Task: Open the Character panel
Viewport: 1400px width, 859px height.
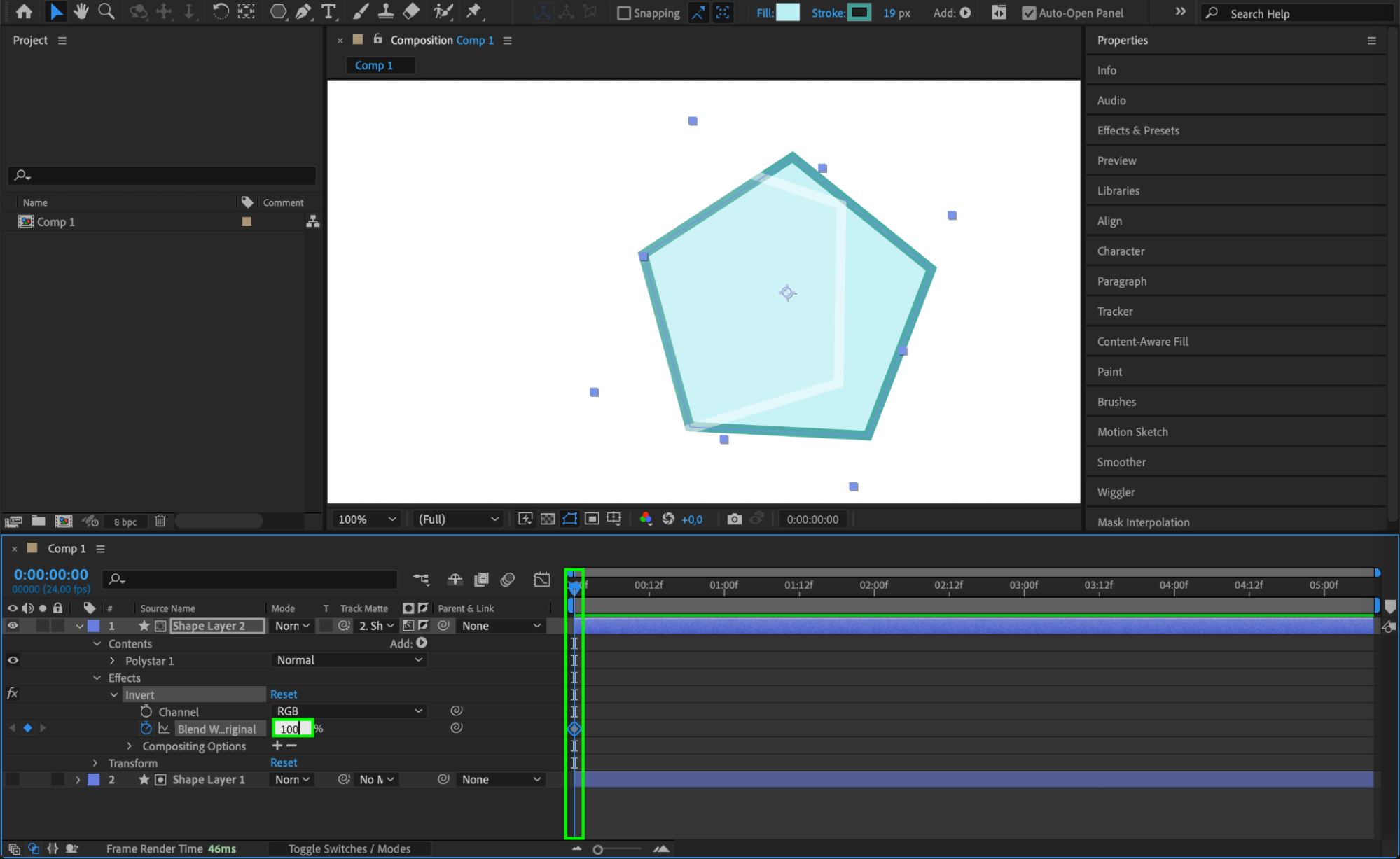Action: [x=1120, y=251]
